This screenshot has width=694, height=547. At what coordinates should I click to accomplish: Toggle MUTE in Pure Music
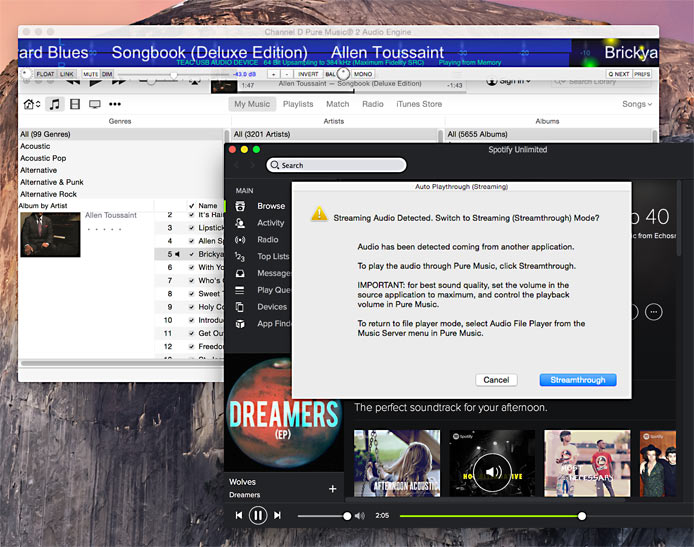(90, 74)
